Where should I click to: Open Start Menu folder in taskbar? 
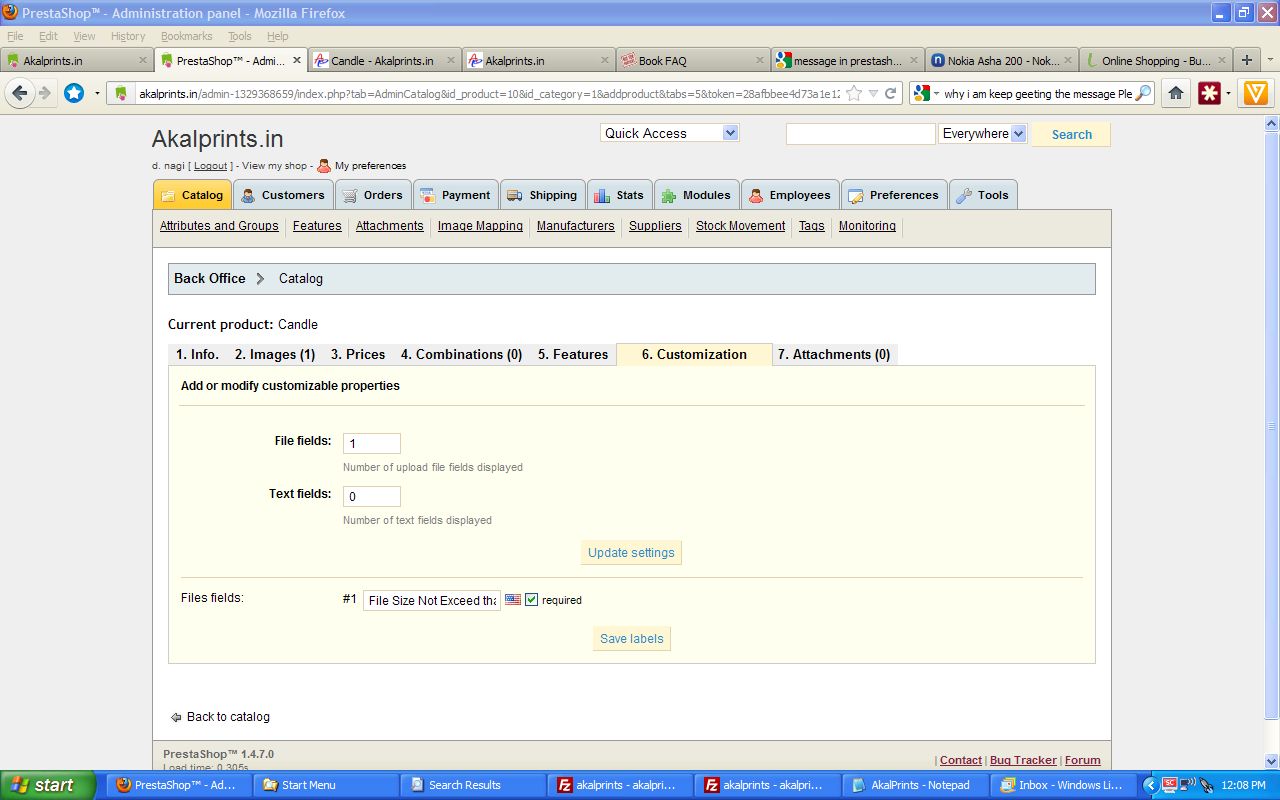(326, 785)
